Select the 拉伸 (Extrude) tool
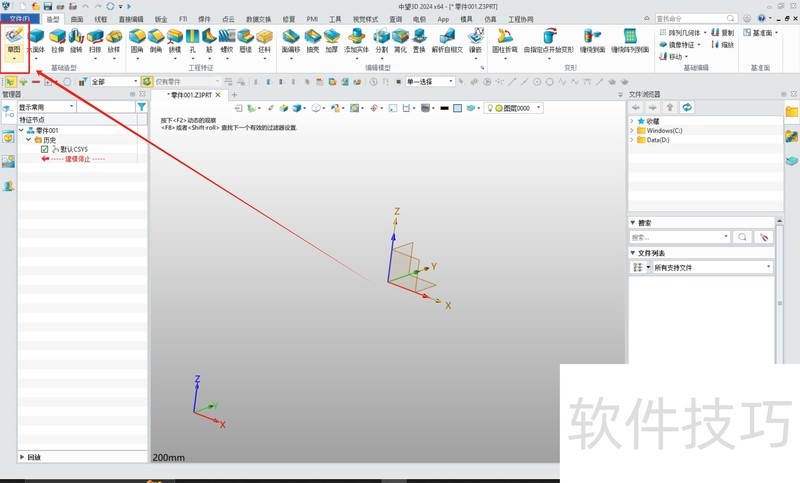This screenshot has height=483, width=800. pos(58,38)
